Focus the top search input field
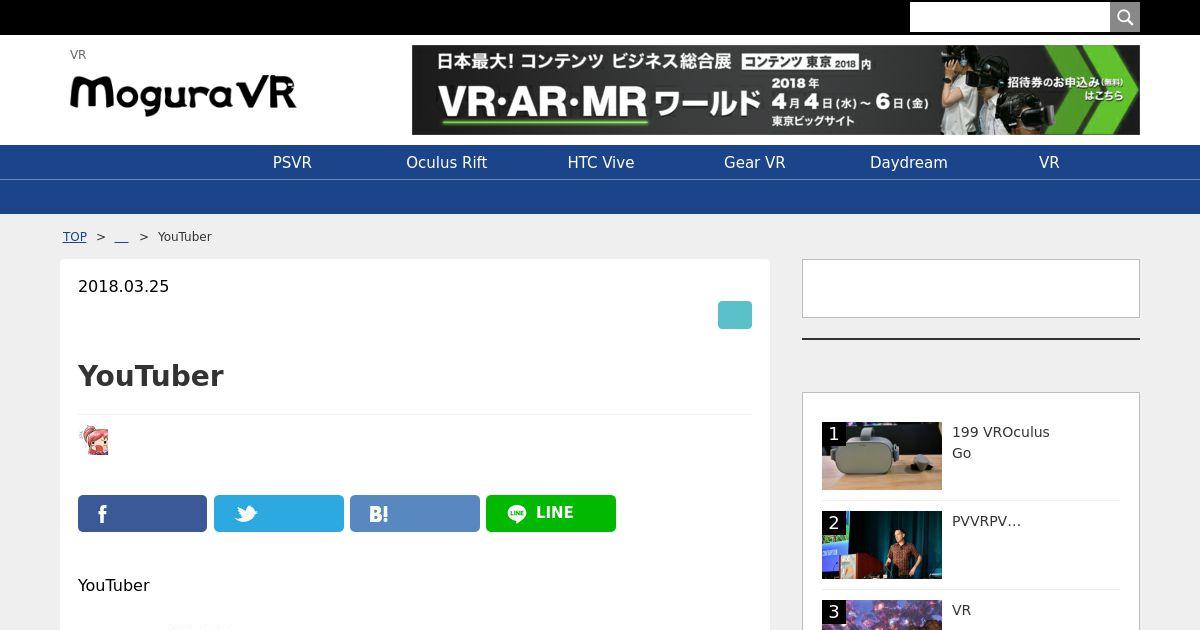 point(1010,17)
